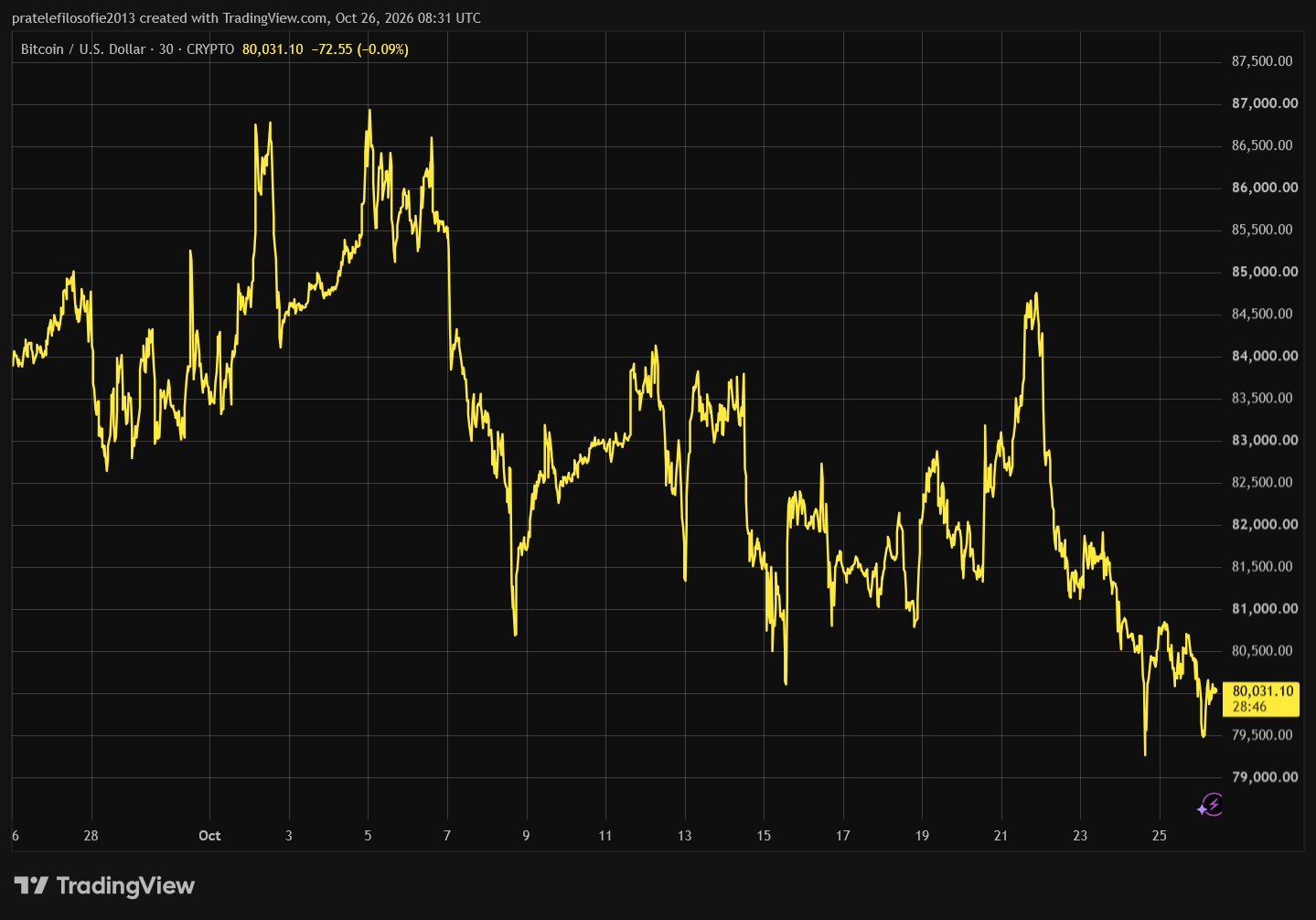Click the Oct month label on the time axis
Image resolution: width=1316 pixels, height=920 pixels.
[x=209, y=836]
